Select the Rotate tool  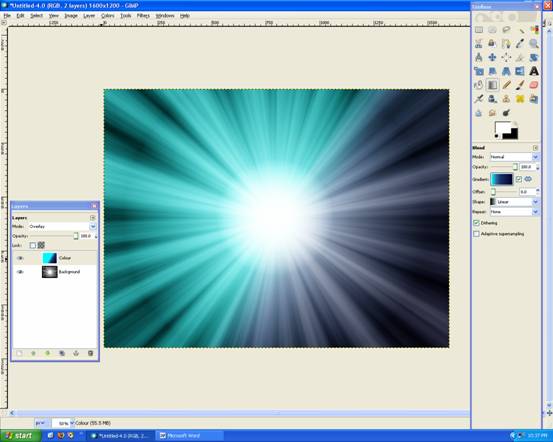pos(534,57)
